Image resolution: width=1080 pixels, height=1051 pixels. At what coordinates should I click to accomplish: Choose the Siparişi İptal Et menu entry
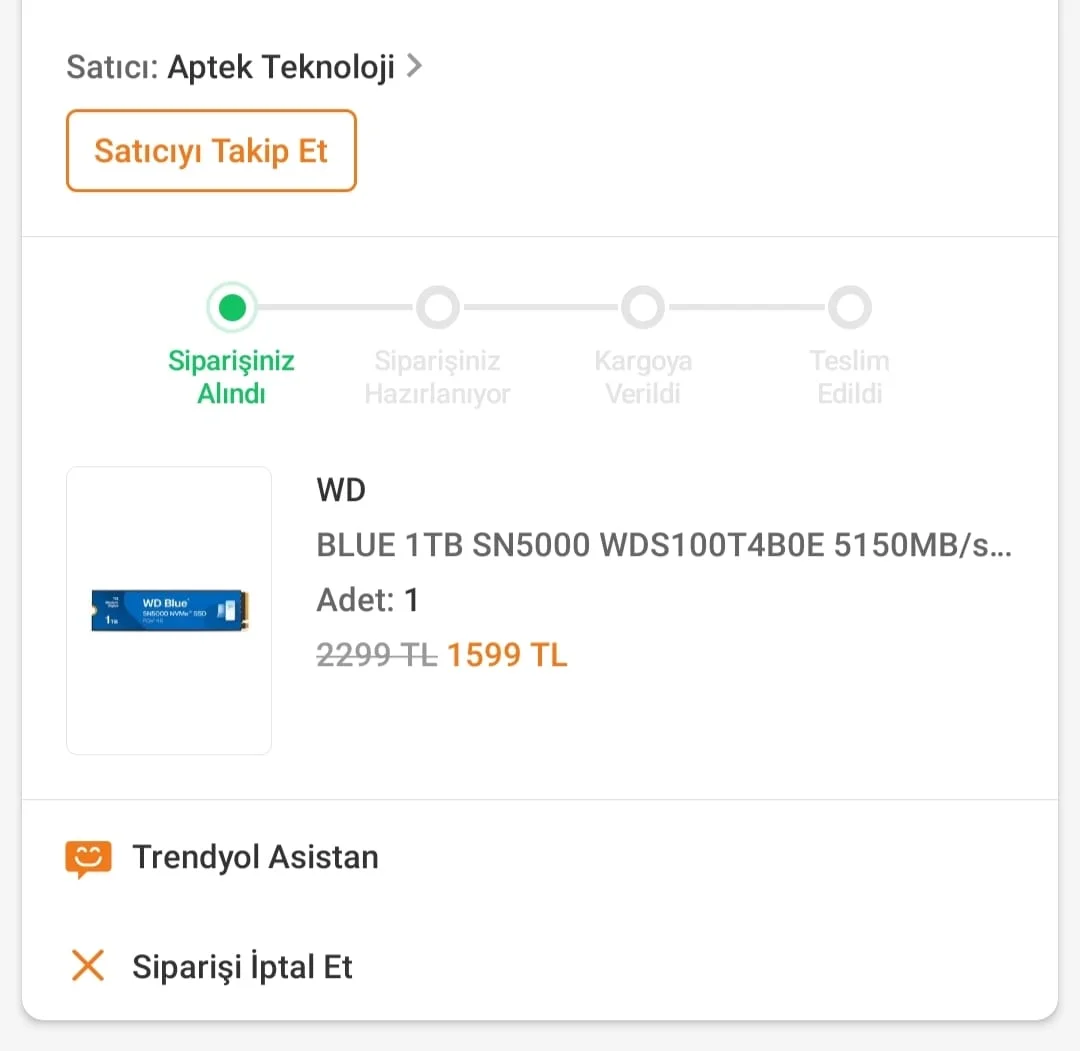[x=242, y=966]
